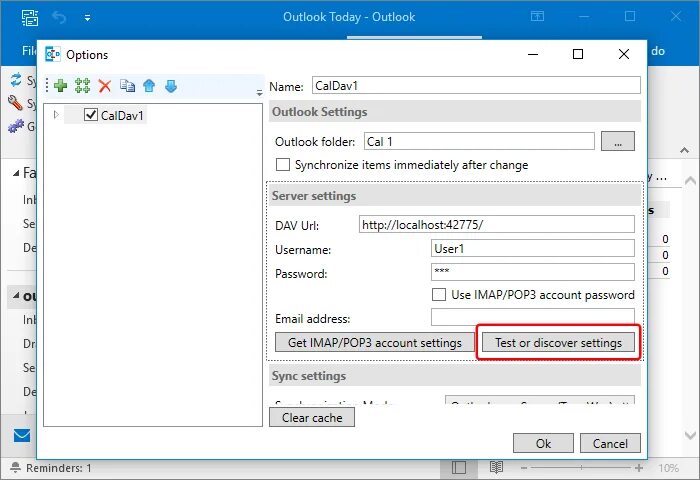Enable Synchronize items immediately after change
The width and height of the screenshot is (700, 480).
(x=283, y=165)
